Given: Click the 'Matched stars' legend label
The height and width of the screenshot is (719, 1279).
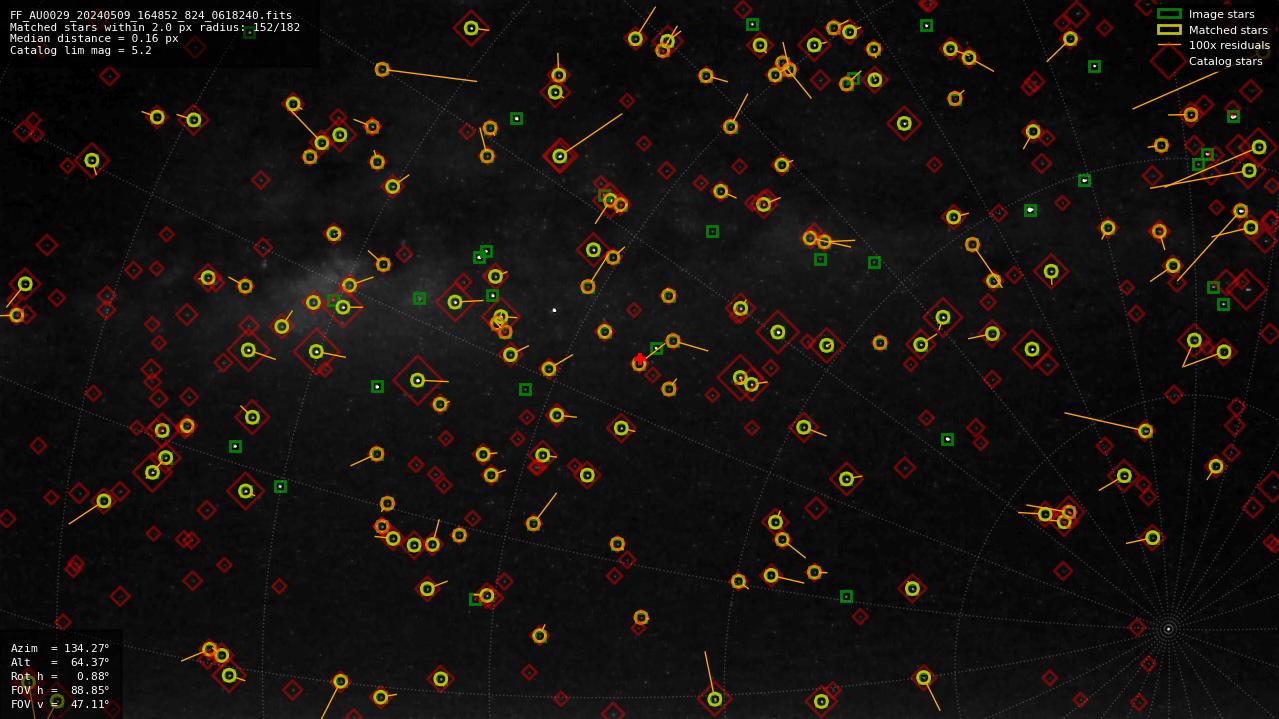Looking at the screenshot, I should point(1228,30).
